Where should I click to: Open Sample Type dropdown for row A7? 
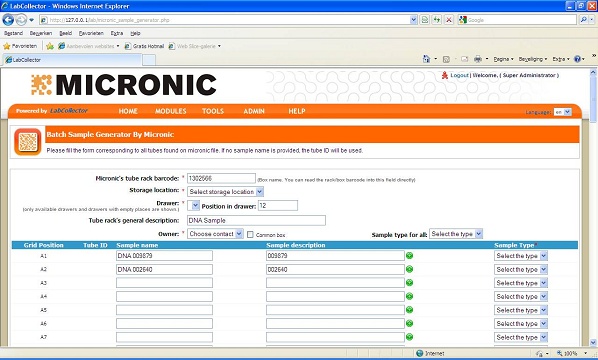point(521,338)
